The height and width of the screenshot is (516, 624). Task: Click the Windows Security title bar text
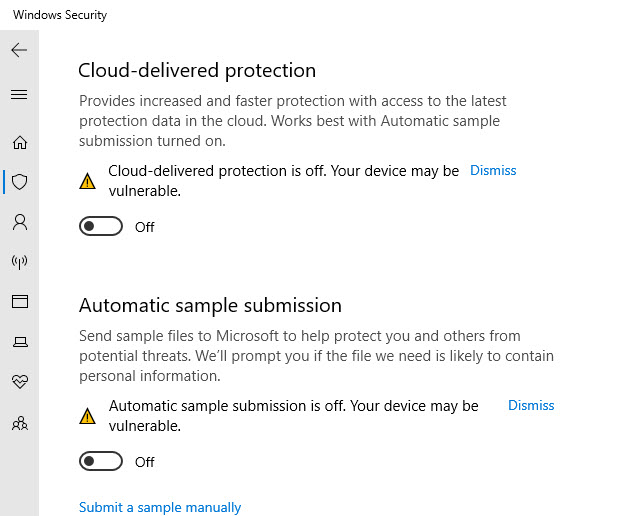[x=60, y=15]
